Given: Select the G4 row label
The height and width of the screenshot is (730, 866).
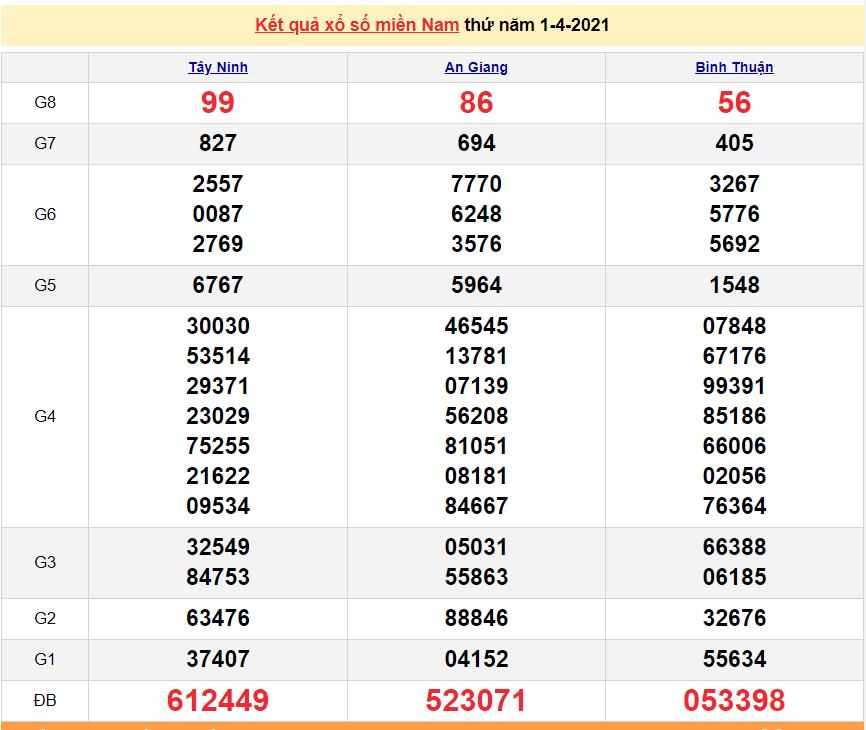Looking at the screenshot, I should (45, 417).
